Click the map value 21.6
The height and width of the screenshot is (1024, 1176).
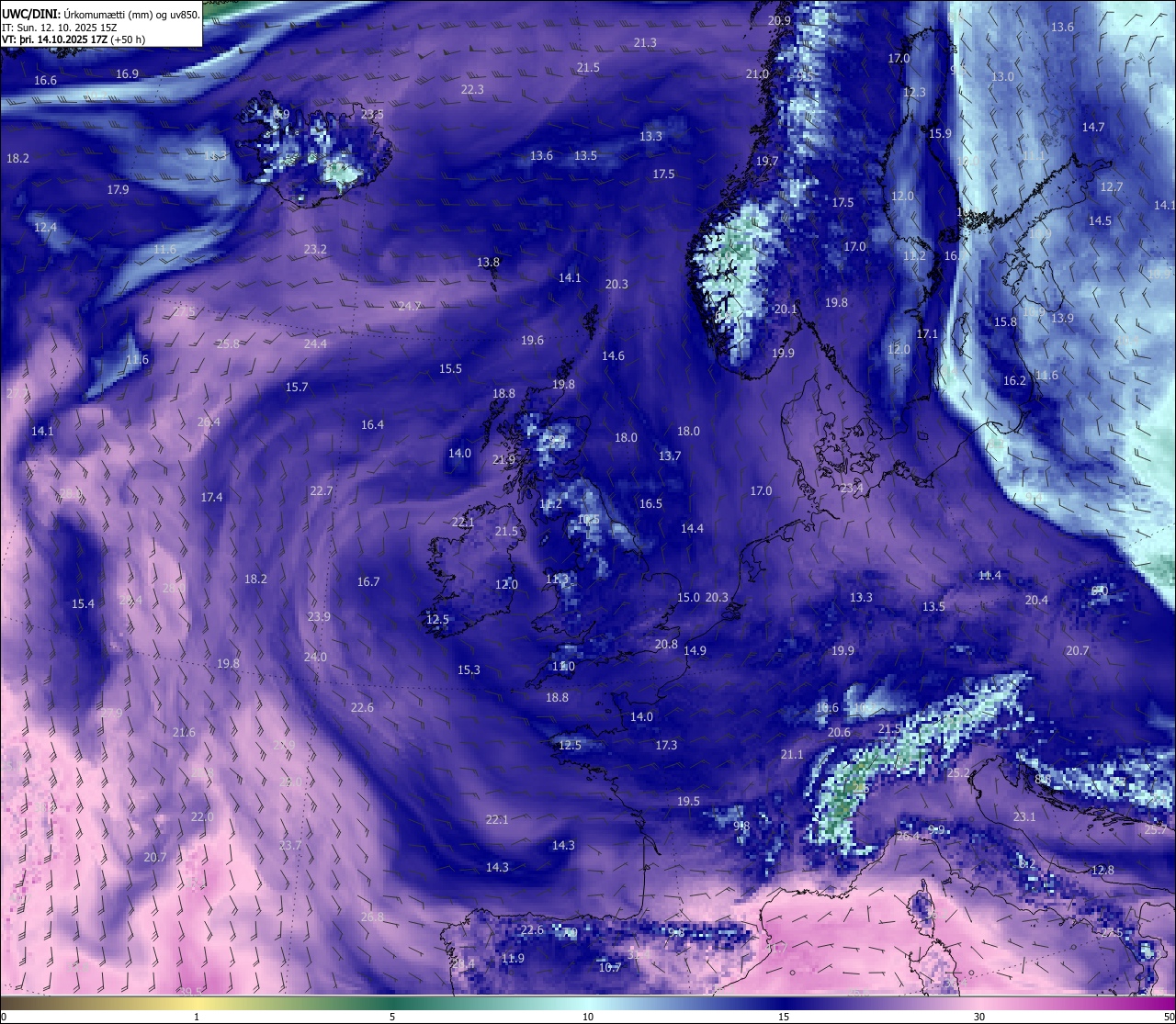tap(184, 733)
